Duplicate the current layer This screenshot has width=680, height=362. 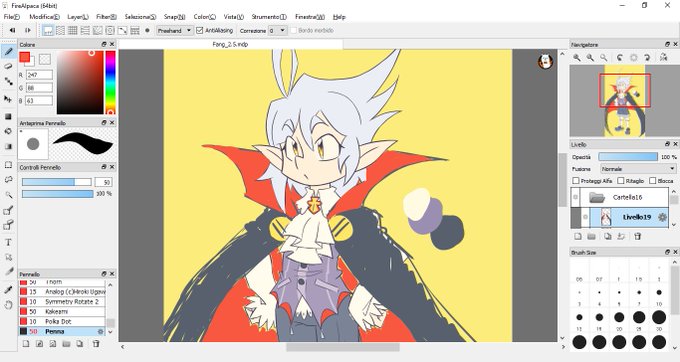608,236
